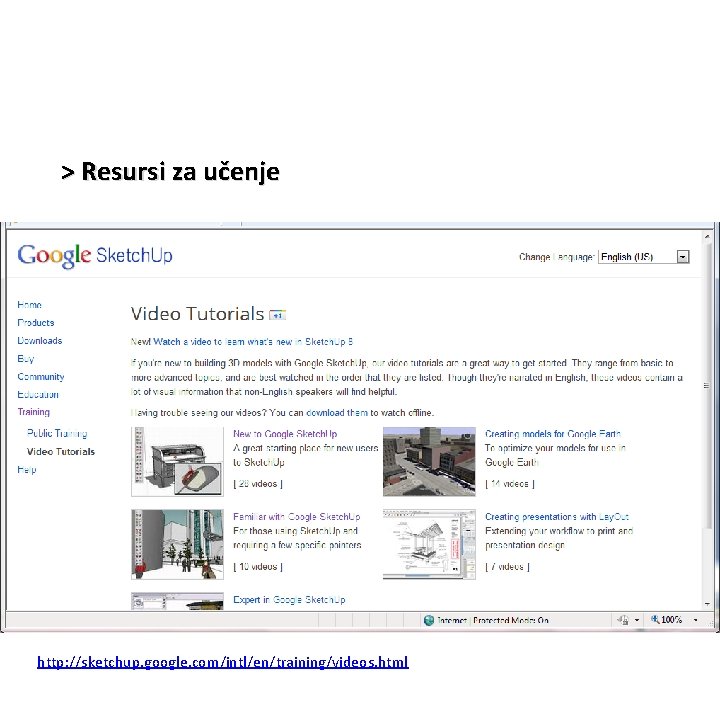Select the English (US) language combo box
720x720 pixels.
point(644,257)
